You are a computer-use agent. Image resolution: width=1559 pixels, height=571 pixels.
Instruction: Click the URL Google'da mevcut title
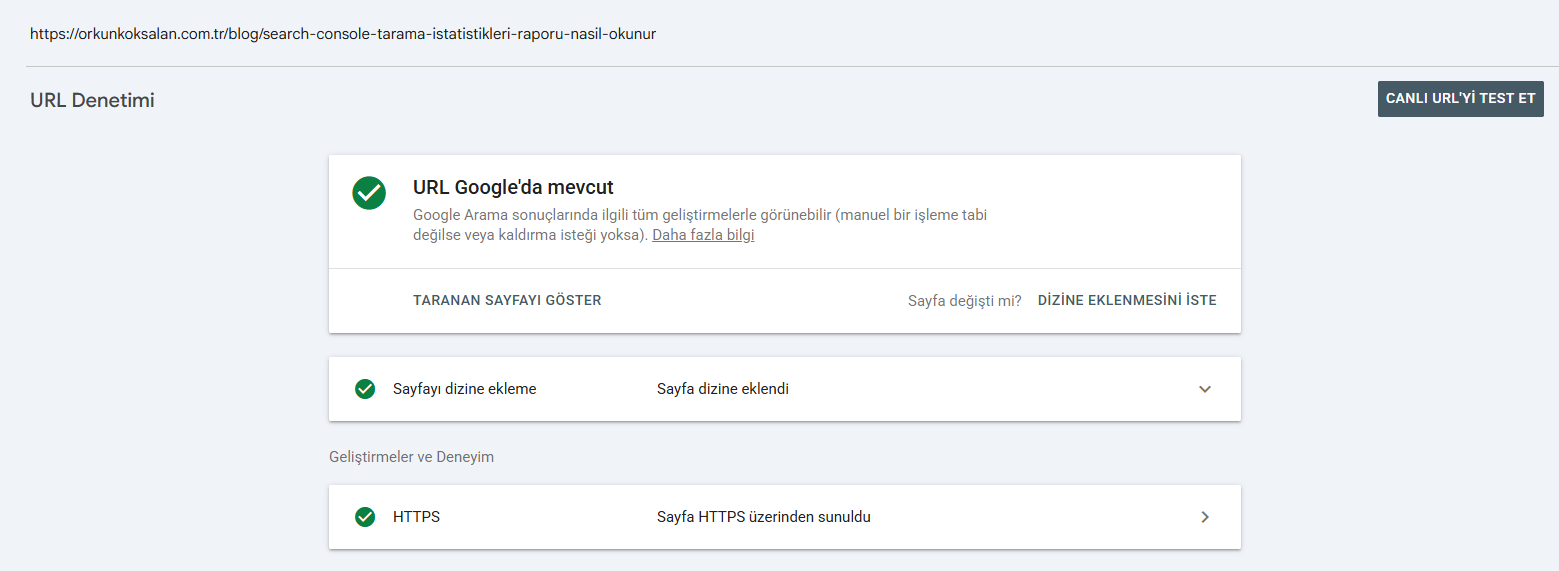[513, 187]
